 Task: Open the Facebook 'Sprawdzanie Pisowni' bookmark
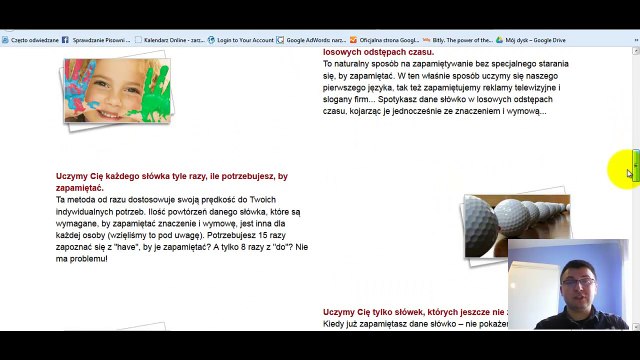pos(96,40)
